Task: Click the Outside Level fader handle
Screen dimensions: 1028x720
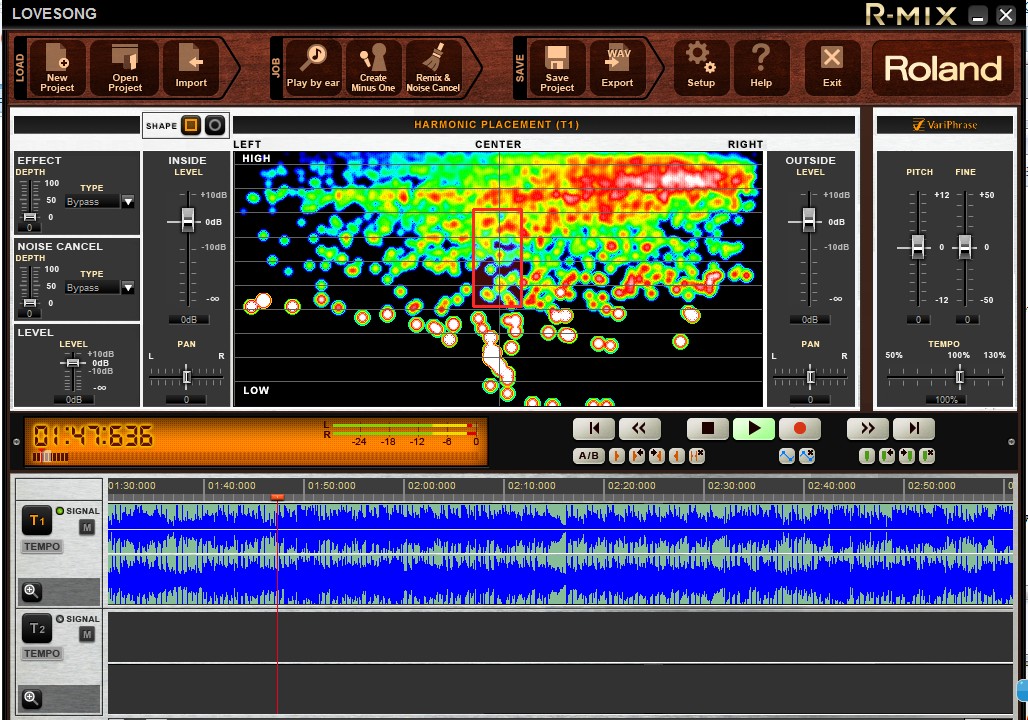Action: point(809,220)
